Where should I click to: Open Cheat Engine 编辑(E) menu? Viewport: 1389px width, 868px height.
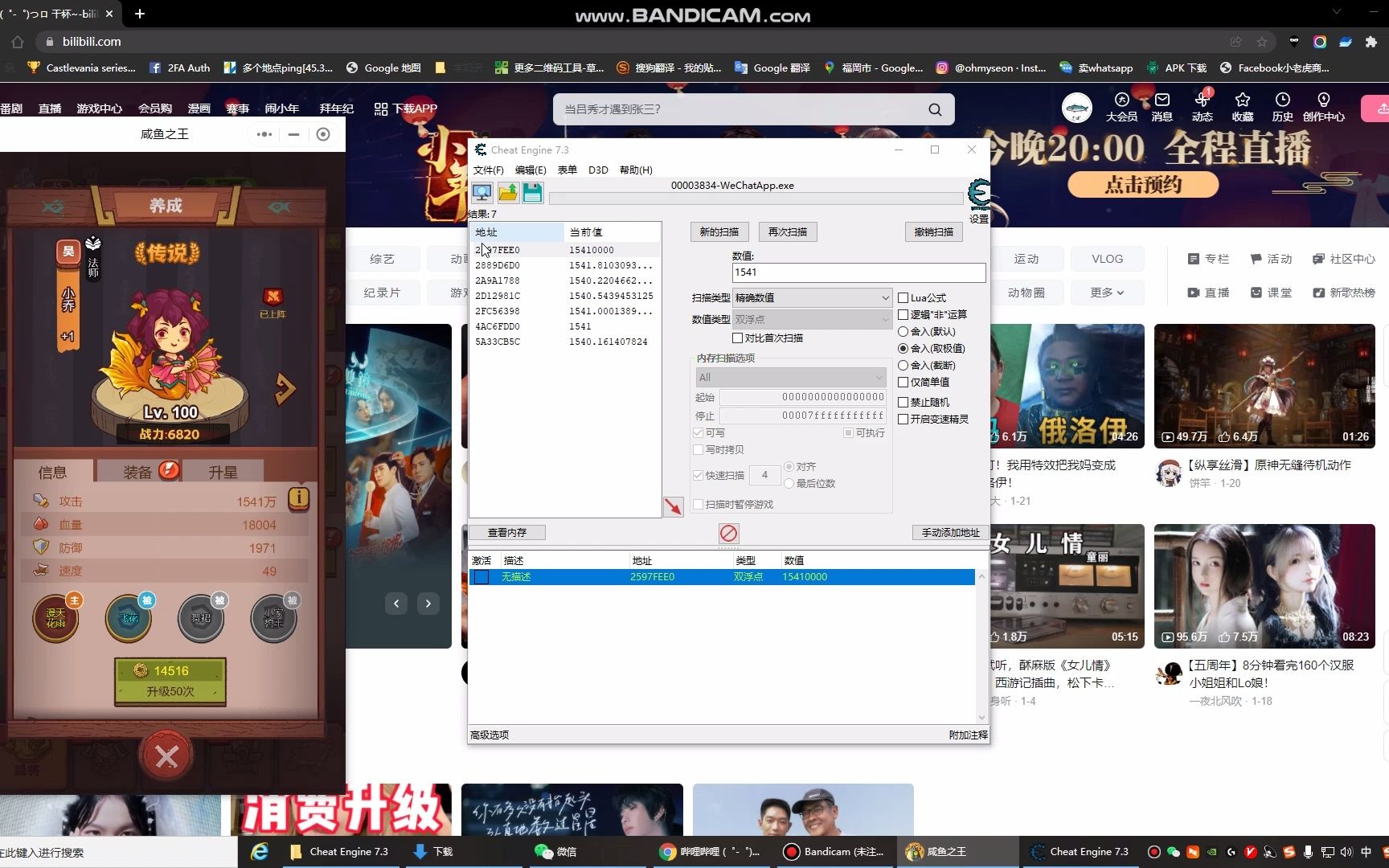531,170
